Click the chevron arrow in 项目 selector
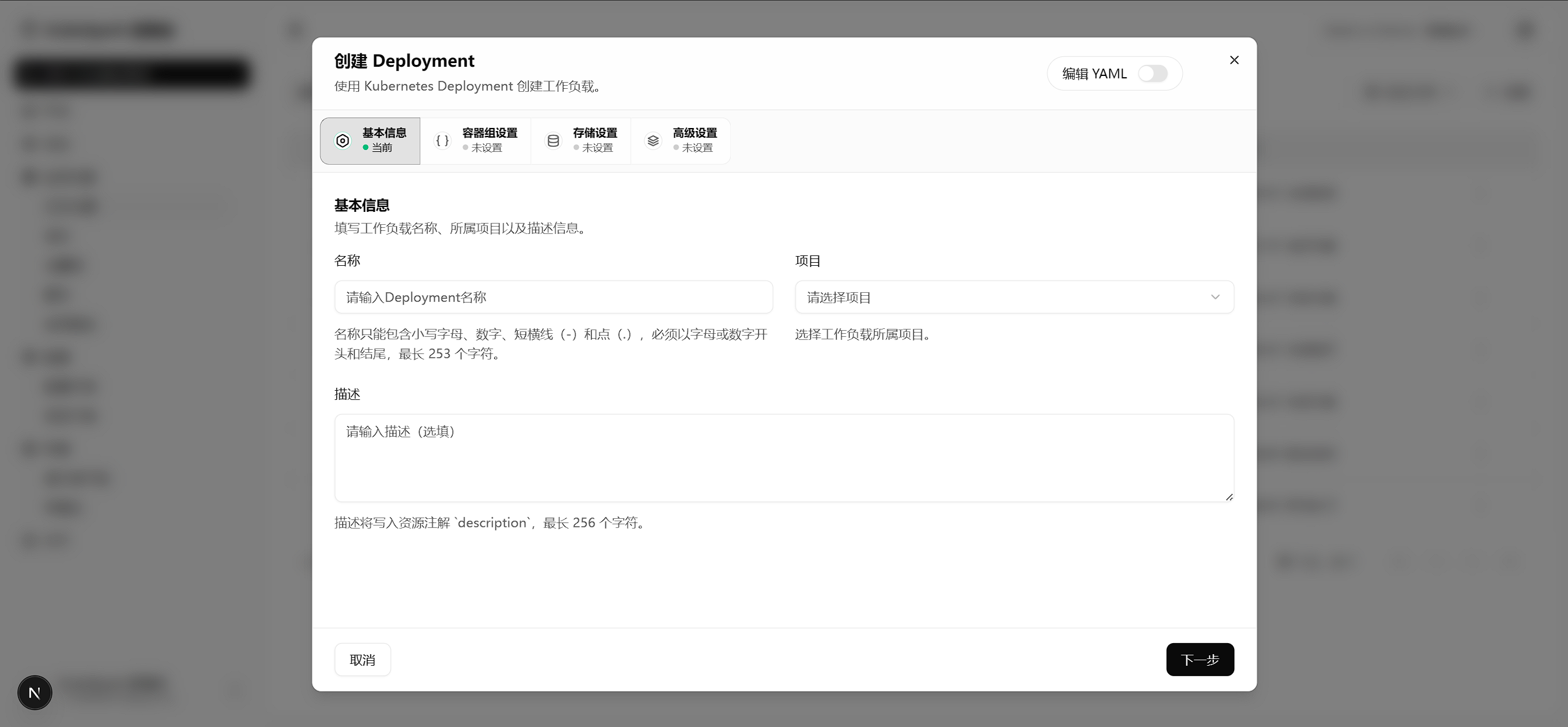Screen dimensions: 1568x727 point(1215,297)
